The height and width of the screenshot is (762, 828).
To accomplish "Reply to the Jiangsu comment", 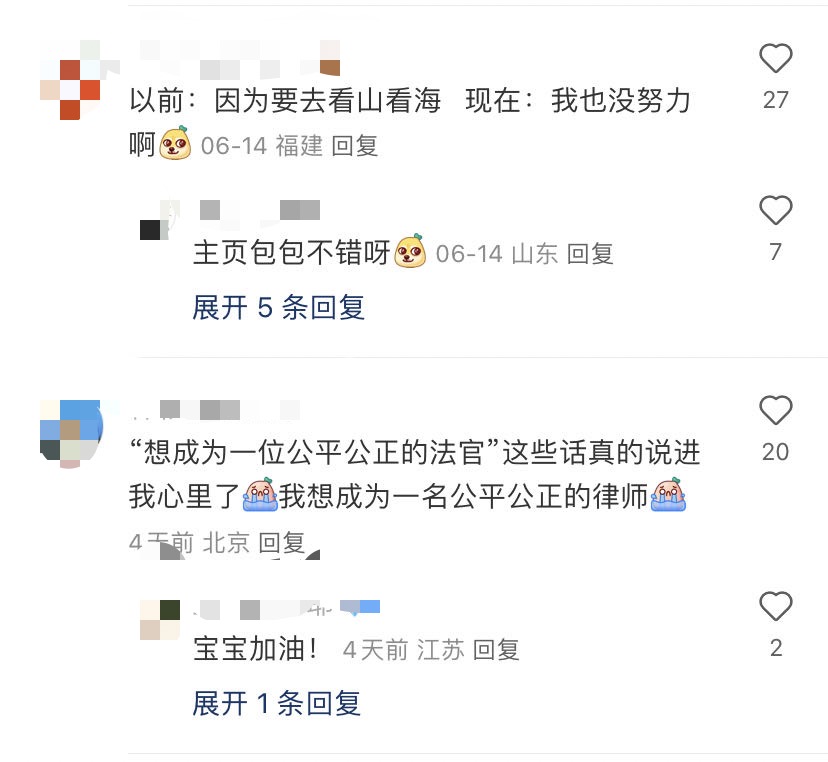I will (496, 650).
